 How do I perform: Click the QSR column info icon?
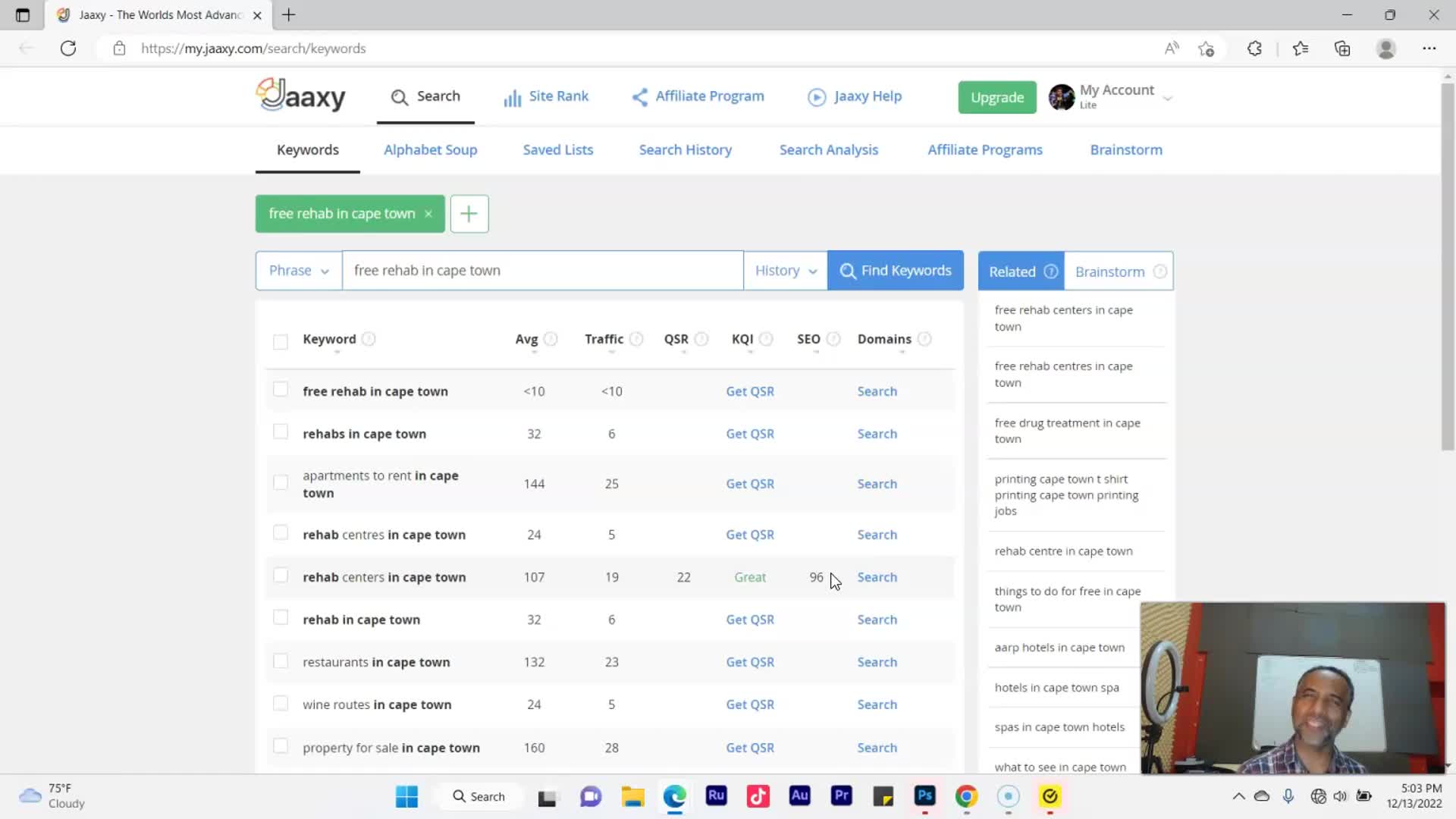[701, 339]
